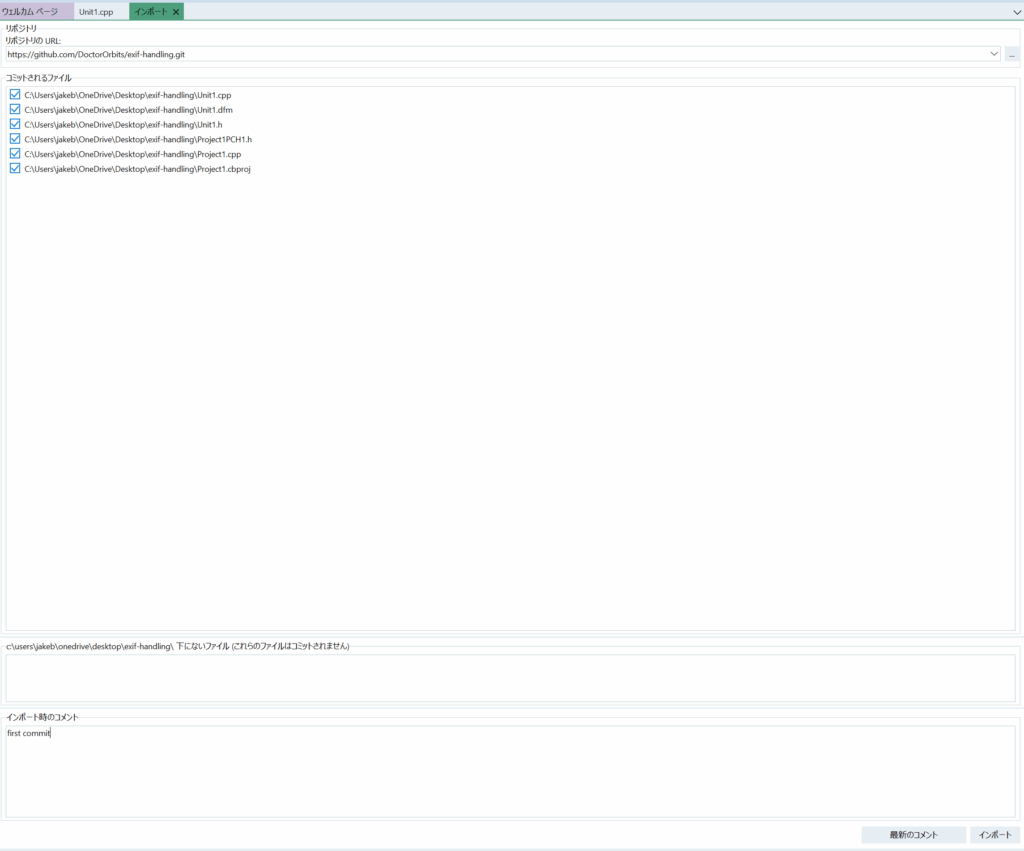Click the ... browse button beside URL
The height and width of the screenshot is (851, 1024).
pos(1012,54)
